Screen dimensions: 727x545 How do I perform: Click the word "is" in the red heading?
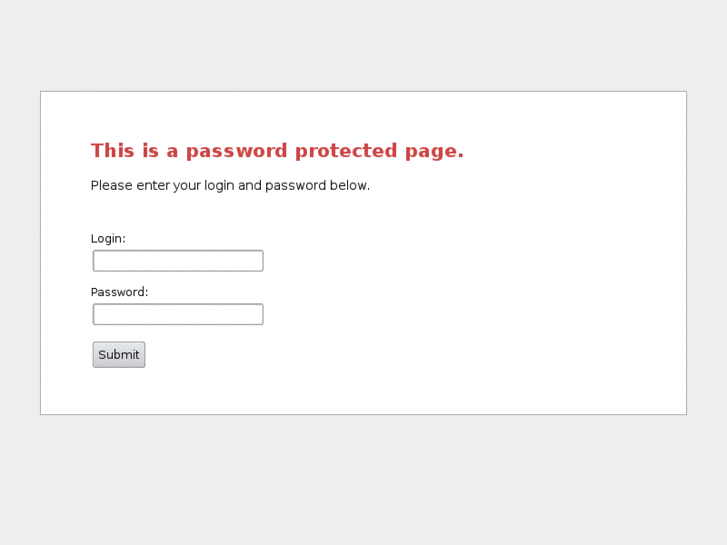point(150,151)
